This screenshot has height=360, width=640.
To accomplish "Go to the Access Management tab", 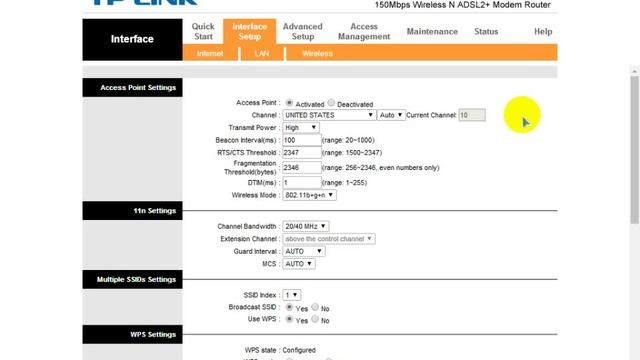I will (x=364, y=31).
